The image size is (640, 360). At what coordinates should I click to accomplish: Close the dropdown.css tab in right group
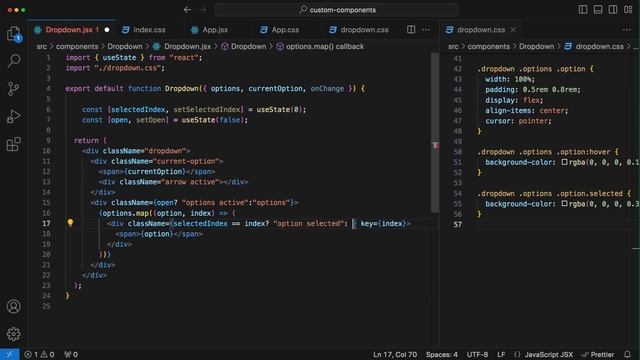click(x=513, y=29)
